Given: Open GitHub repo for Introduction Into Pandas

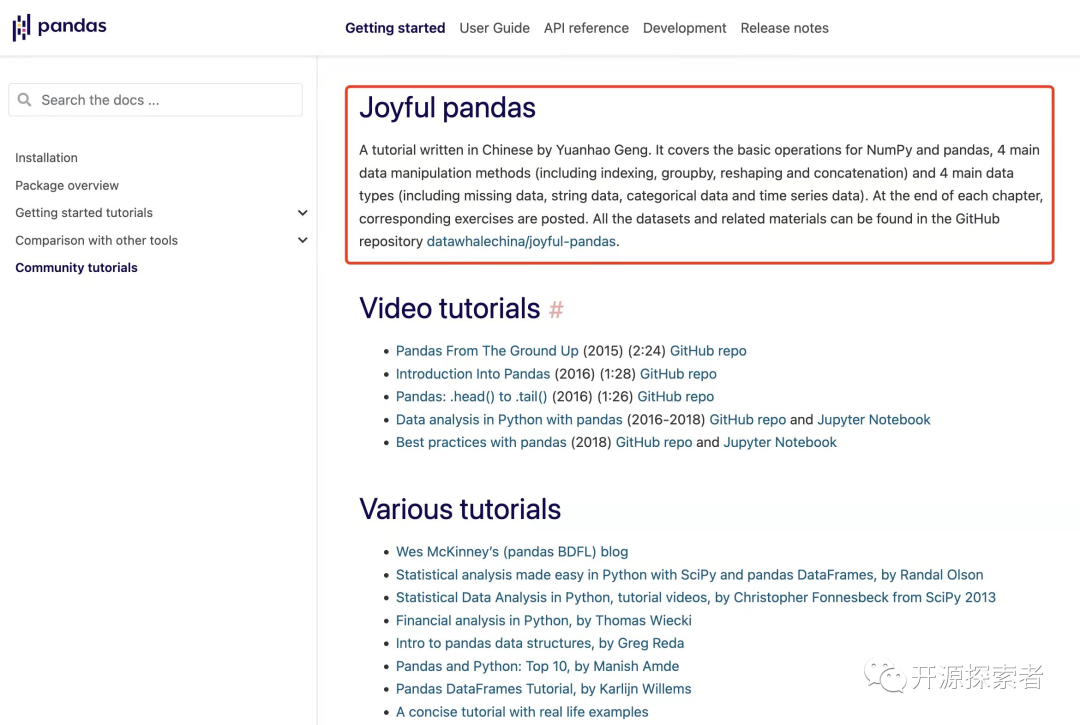Looking at the screenshot, I should 678,374.
